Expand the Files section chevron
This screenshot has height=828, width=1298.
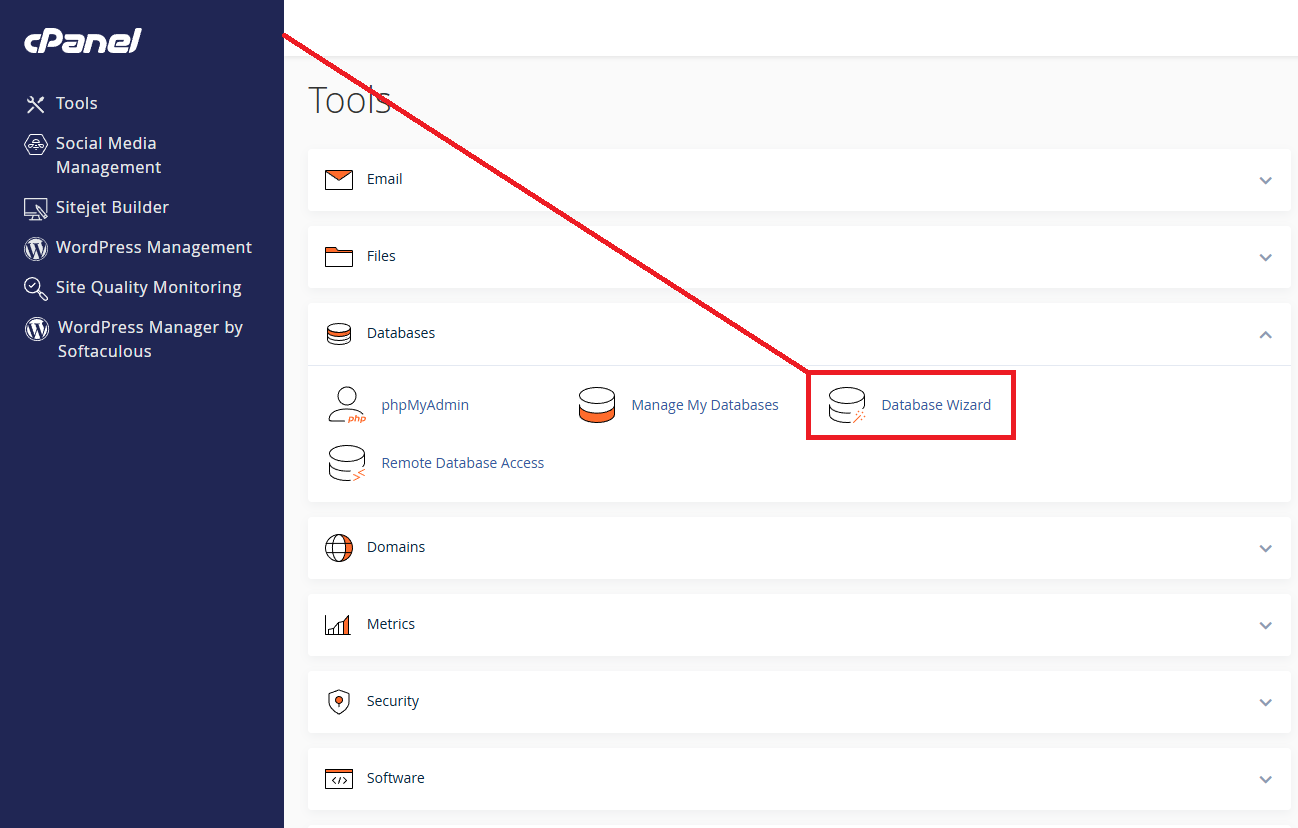pyautogui.click(x=1266, y=258)
